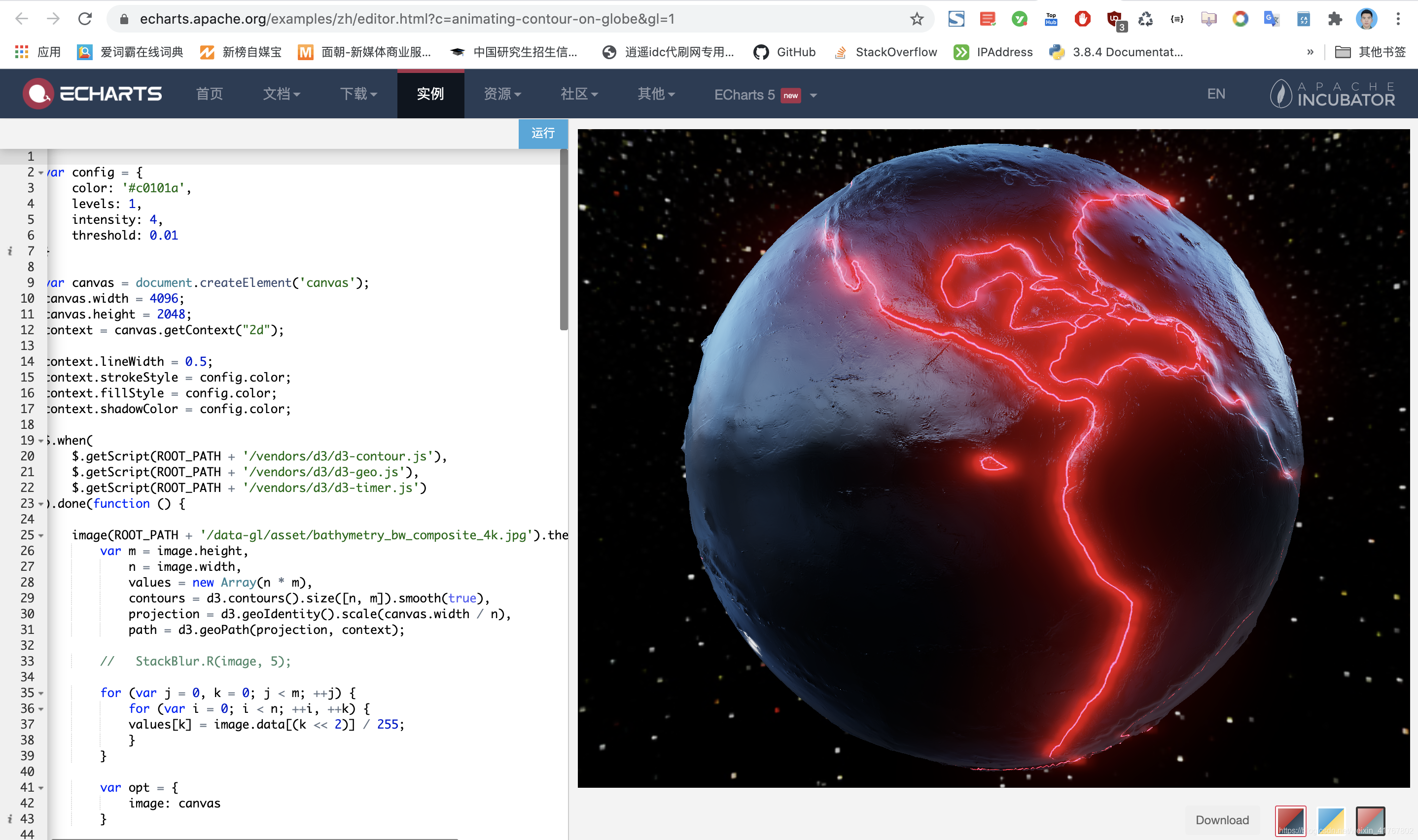
Task: Switch language via the EN link
Action: coord(1215,94)
